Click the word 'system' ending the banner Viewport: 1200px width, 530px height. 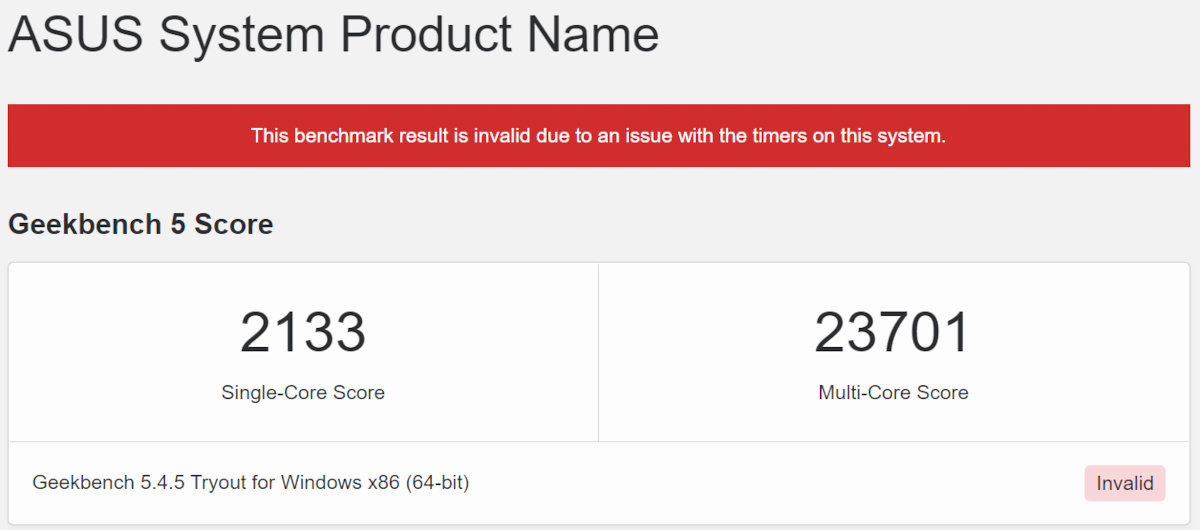point(912,136)
